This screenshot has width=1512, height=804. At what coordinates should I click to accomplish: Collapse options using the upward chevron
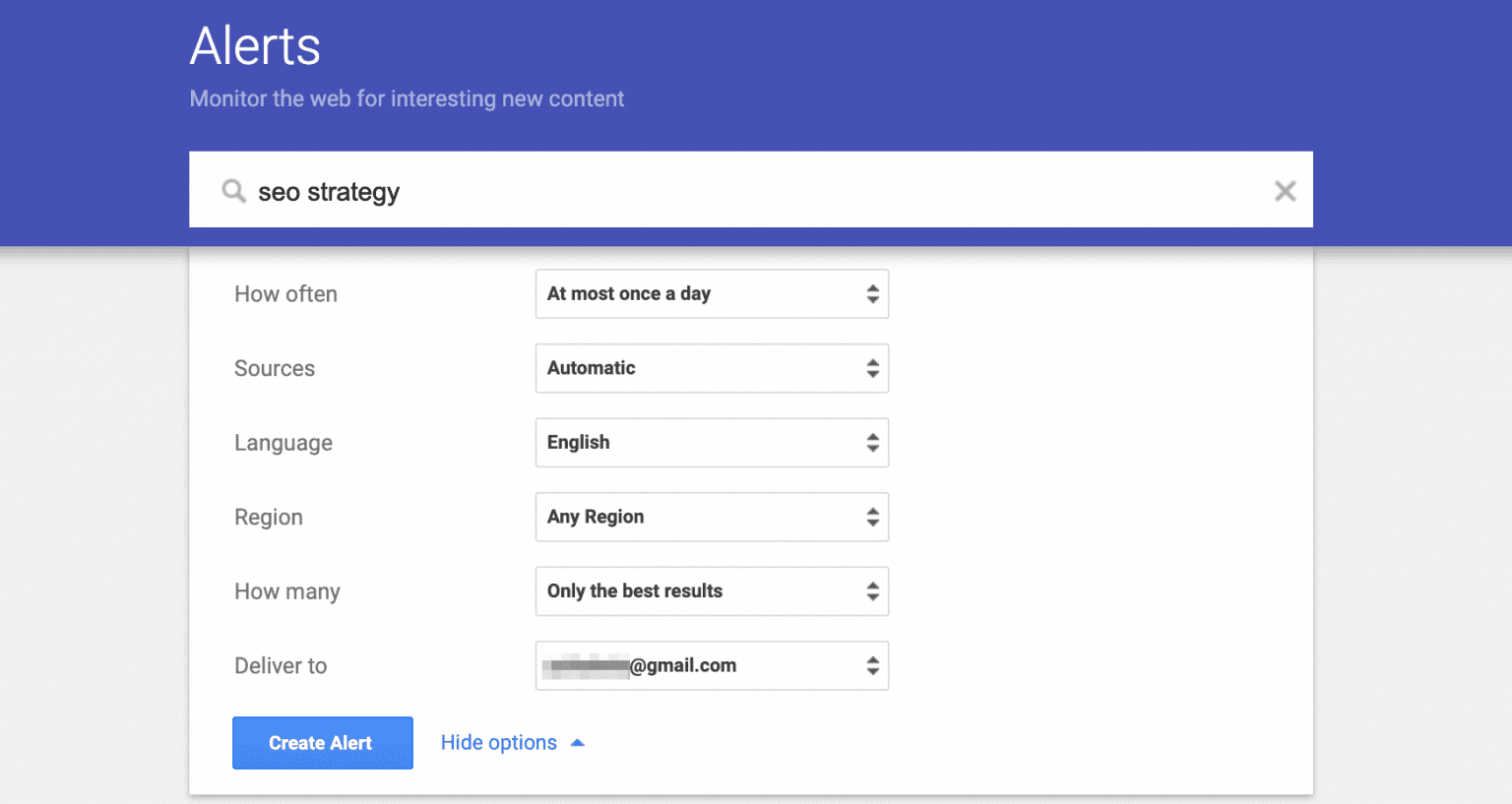(x=578, y=741)
